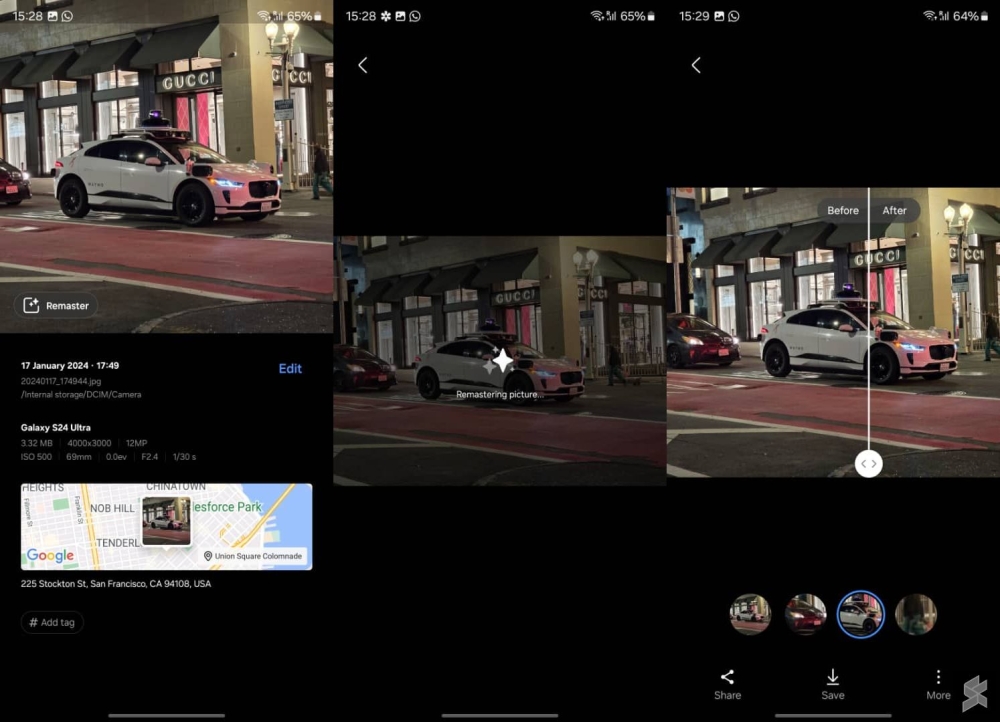
Task: Tap the sparkle icon in middle status bar
Action: point(386,16)
